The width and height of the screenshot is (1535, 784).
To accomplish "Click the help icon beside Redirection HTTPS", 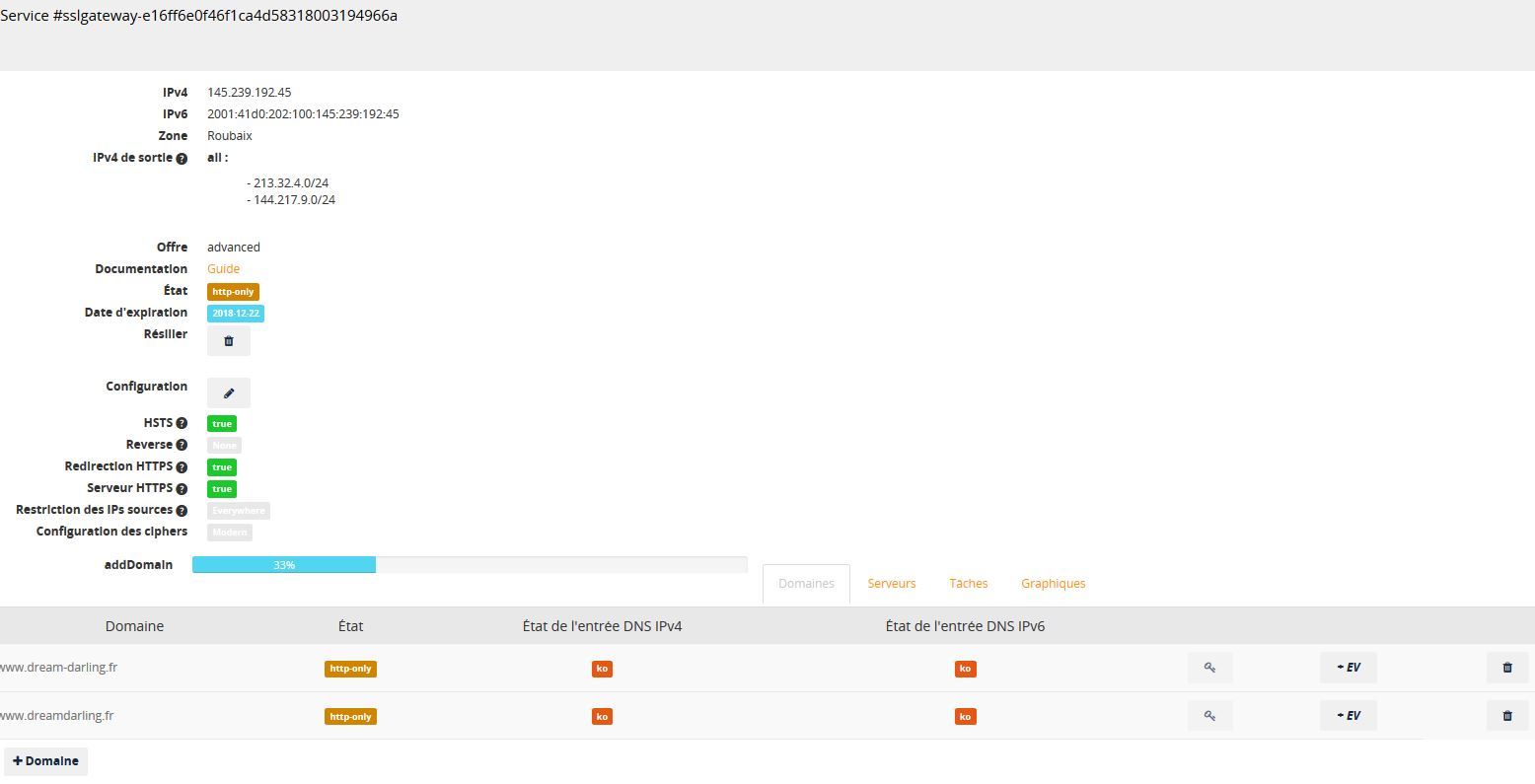I will coord(182,466).
